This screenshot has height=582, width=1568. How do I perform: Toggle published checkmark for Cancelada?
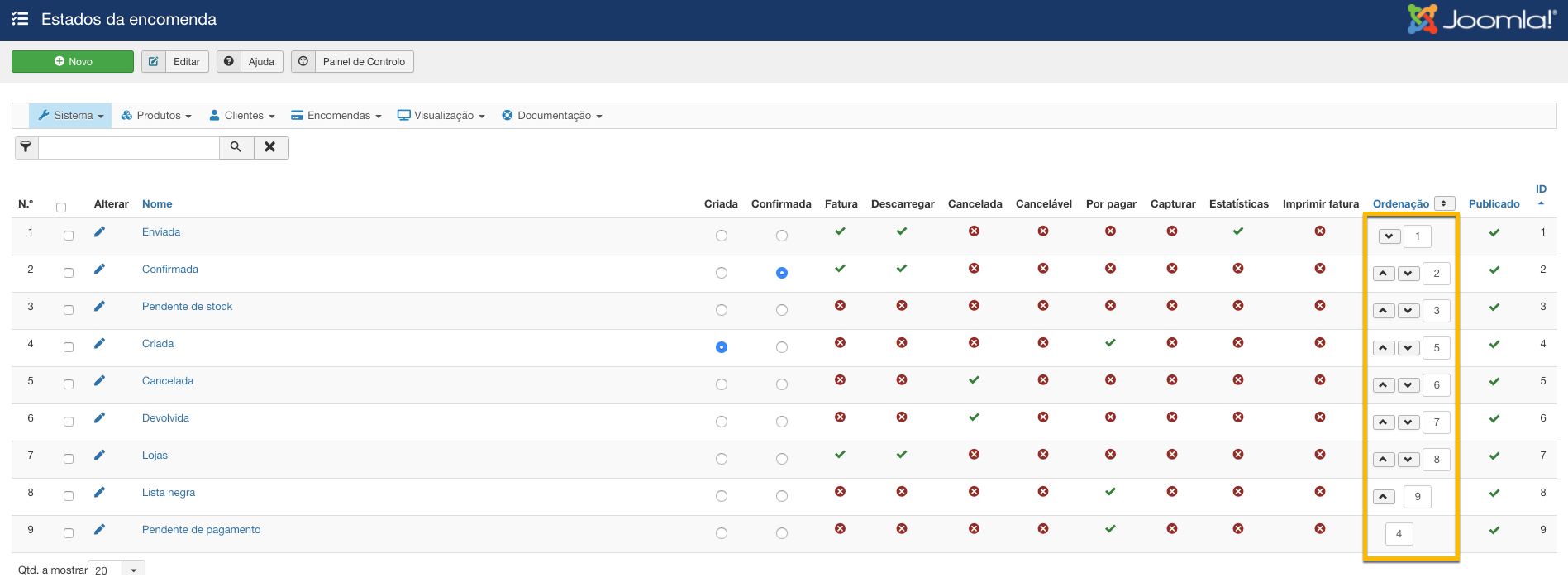(1494, 382)
